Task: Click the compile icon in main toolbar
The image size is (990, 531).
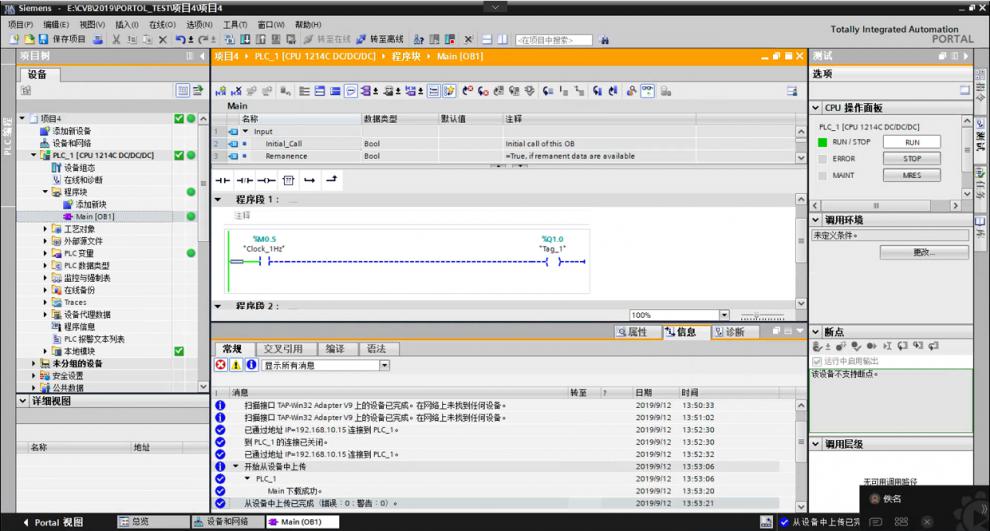Action: point(230,39)
